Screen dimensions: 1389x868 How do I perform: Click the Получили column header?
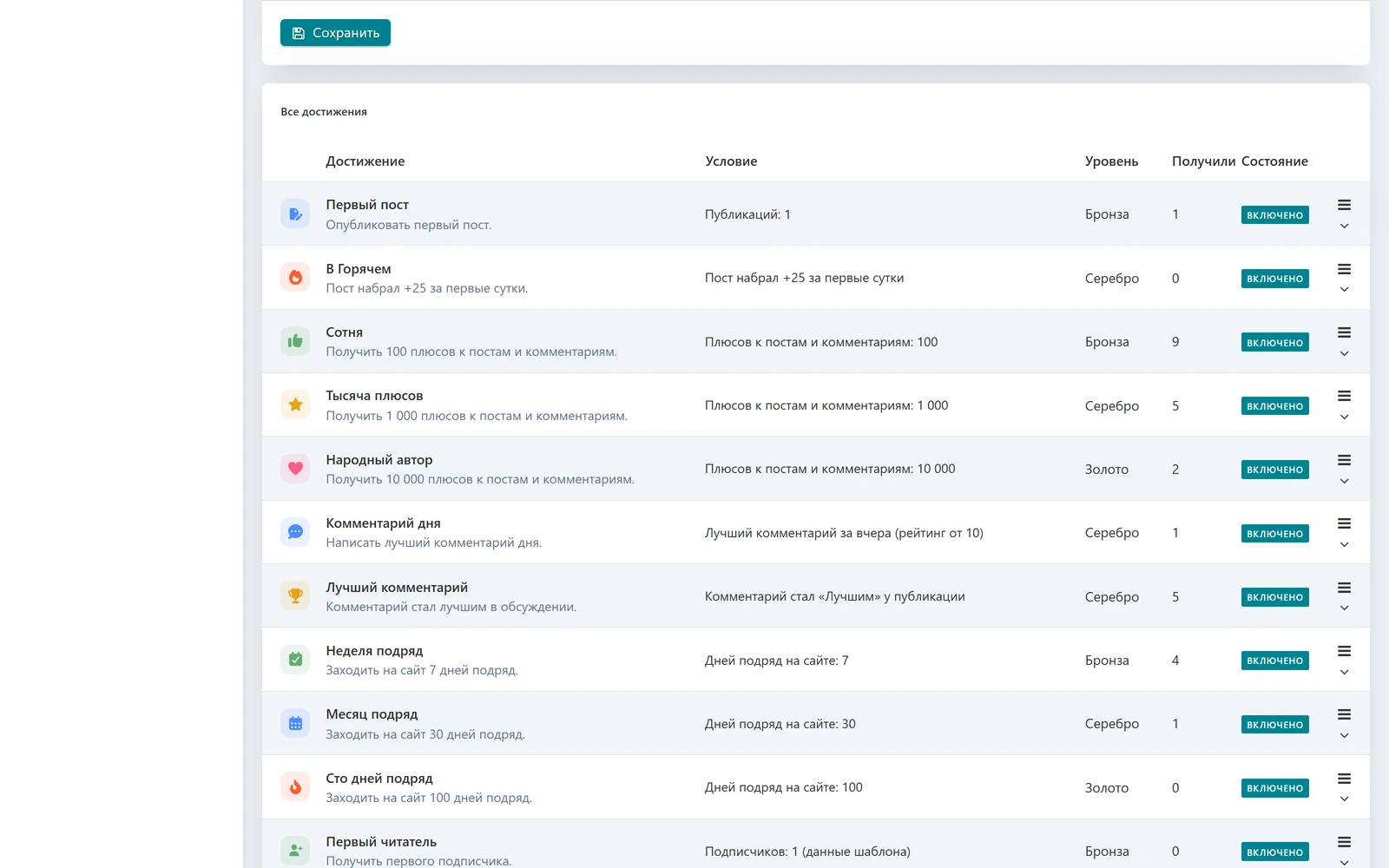click(1203, 161)
